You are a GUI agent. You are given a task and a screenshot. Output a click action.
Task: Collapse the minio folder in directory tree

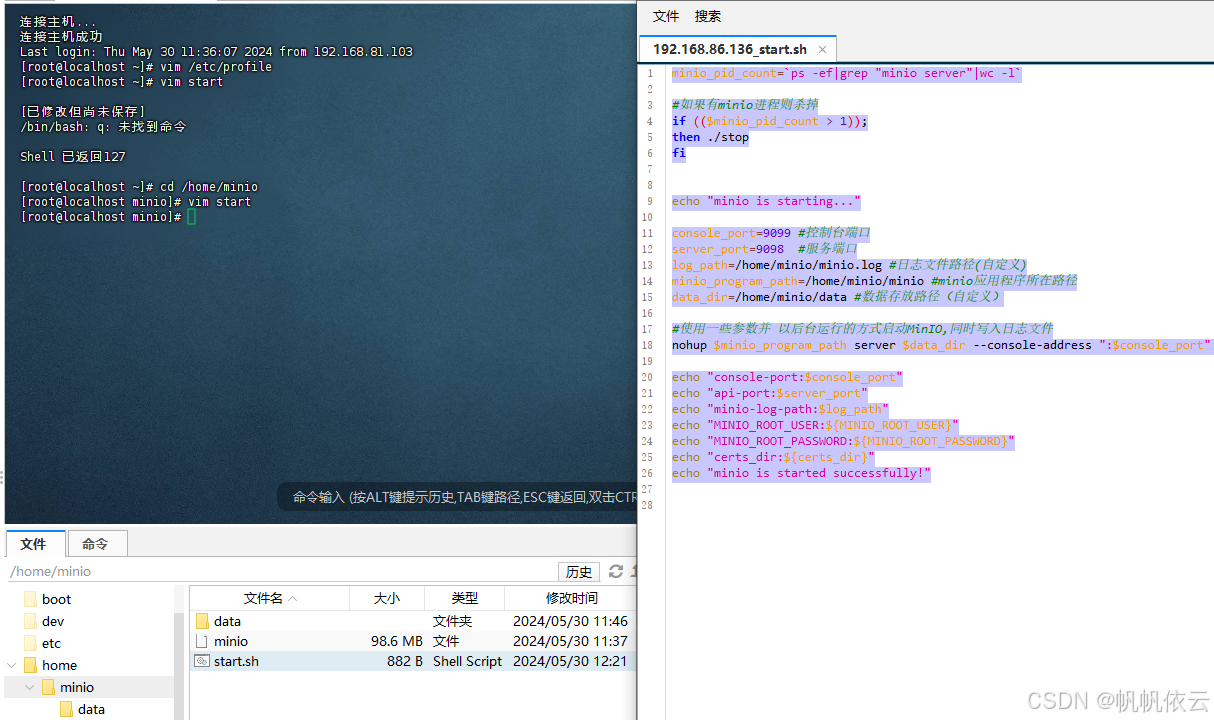pyautogui.click(x=29, y=687)
